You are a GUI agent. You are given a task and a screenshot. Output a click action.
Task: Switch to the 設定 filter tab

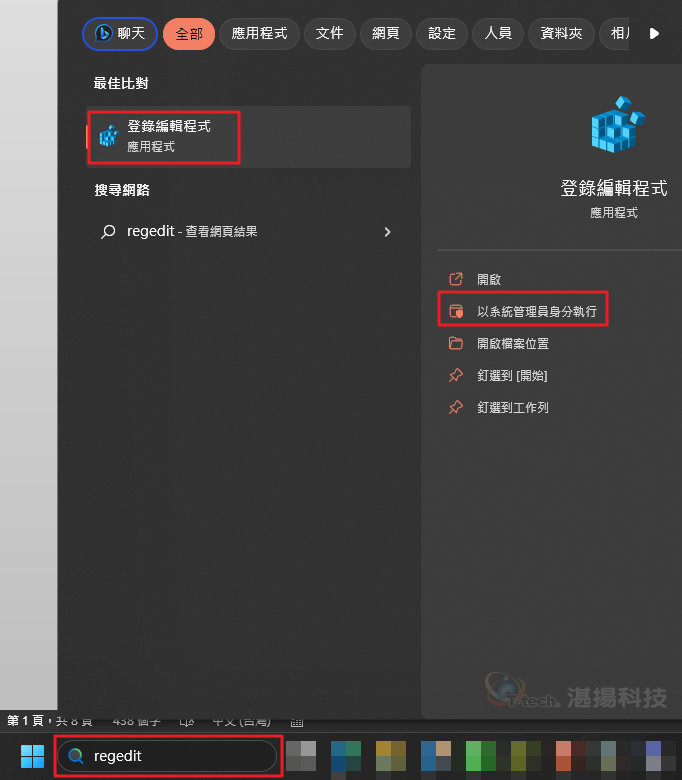[442, 34]
